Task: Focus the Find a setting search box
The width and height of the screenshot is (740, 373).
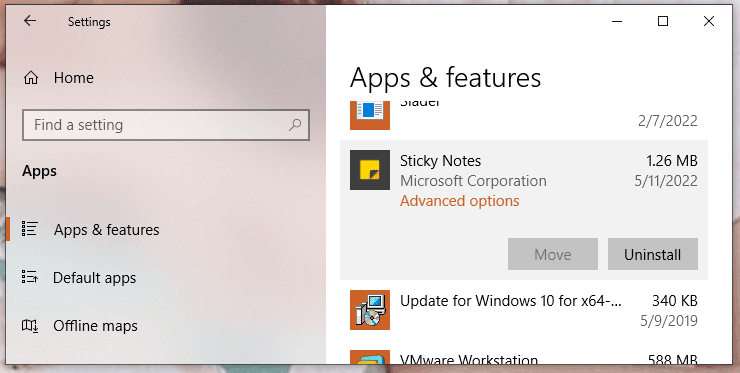Action: (x=166, y=125)
